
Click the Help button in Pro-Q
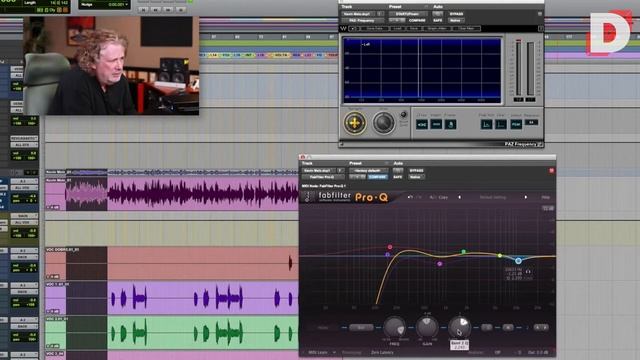coord(545,197)
